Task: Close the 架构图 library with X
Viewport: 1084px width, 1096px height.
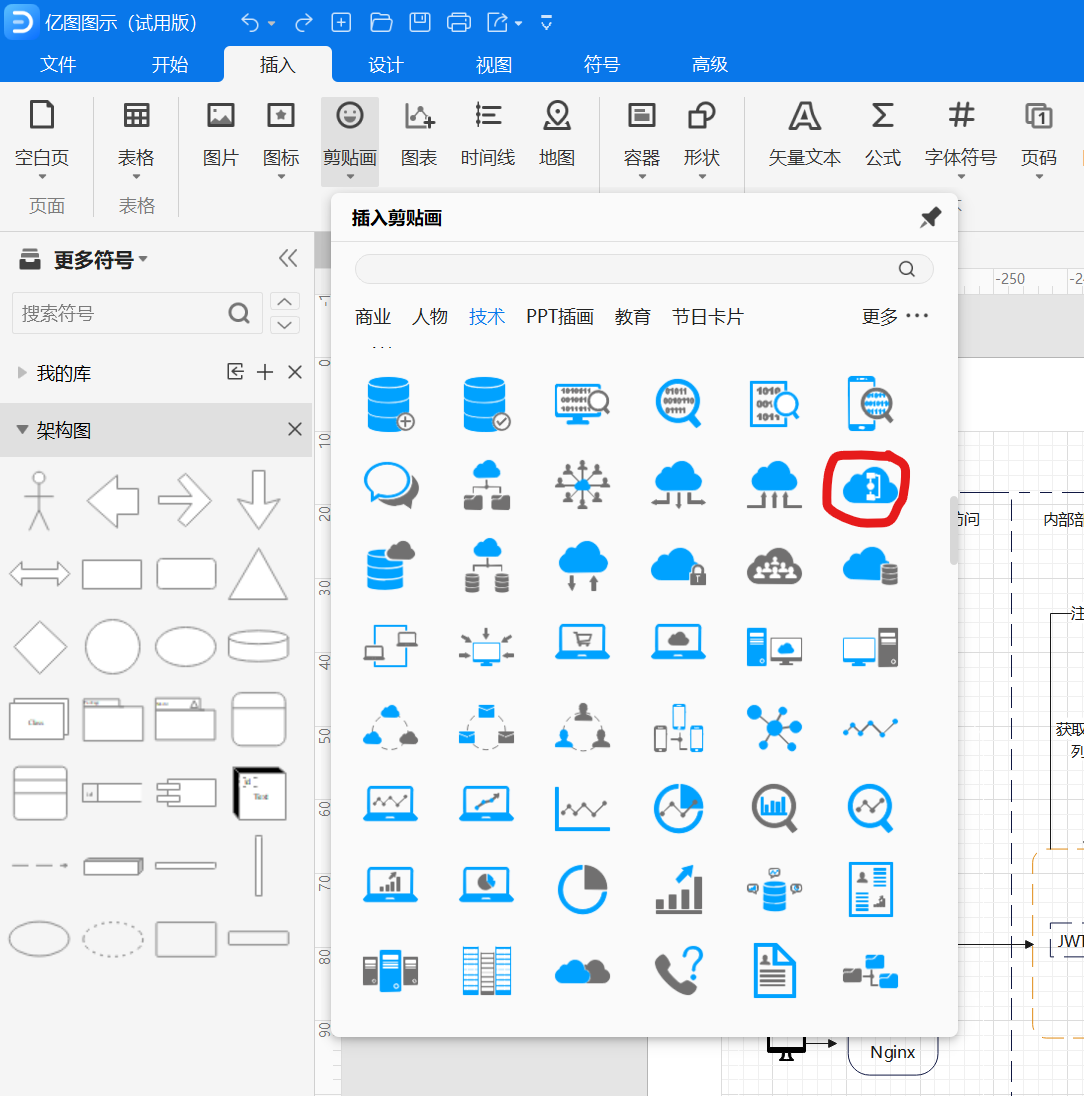Action: coord(295,429)
